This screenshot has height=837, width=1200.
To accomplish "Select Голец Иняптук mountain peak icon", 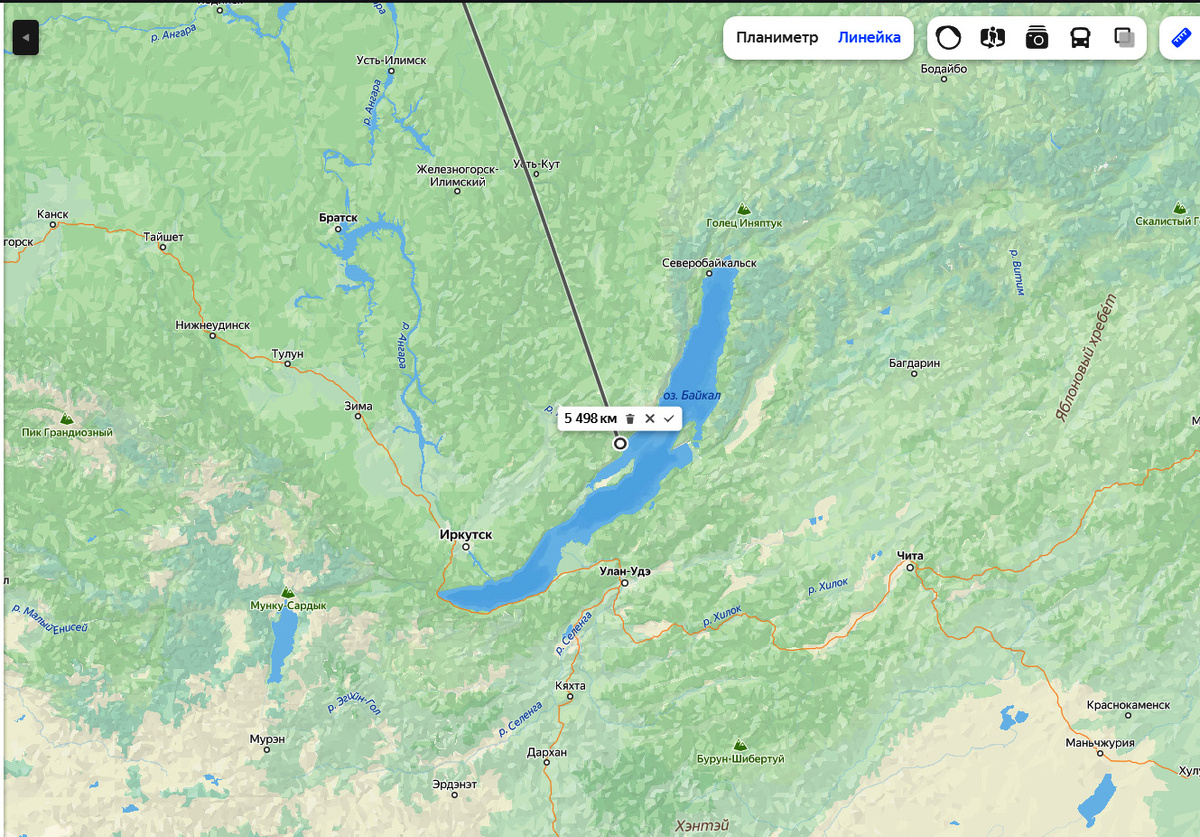I will tap(743, 210).
